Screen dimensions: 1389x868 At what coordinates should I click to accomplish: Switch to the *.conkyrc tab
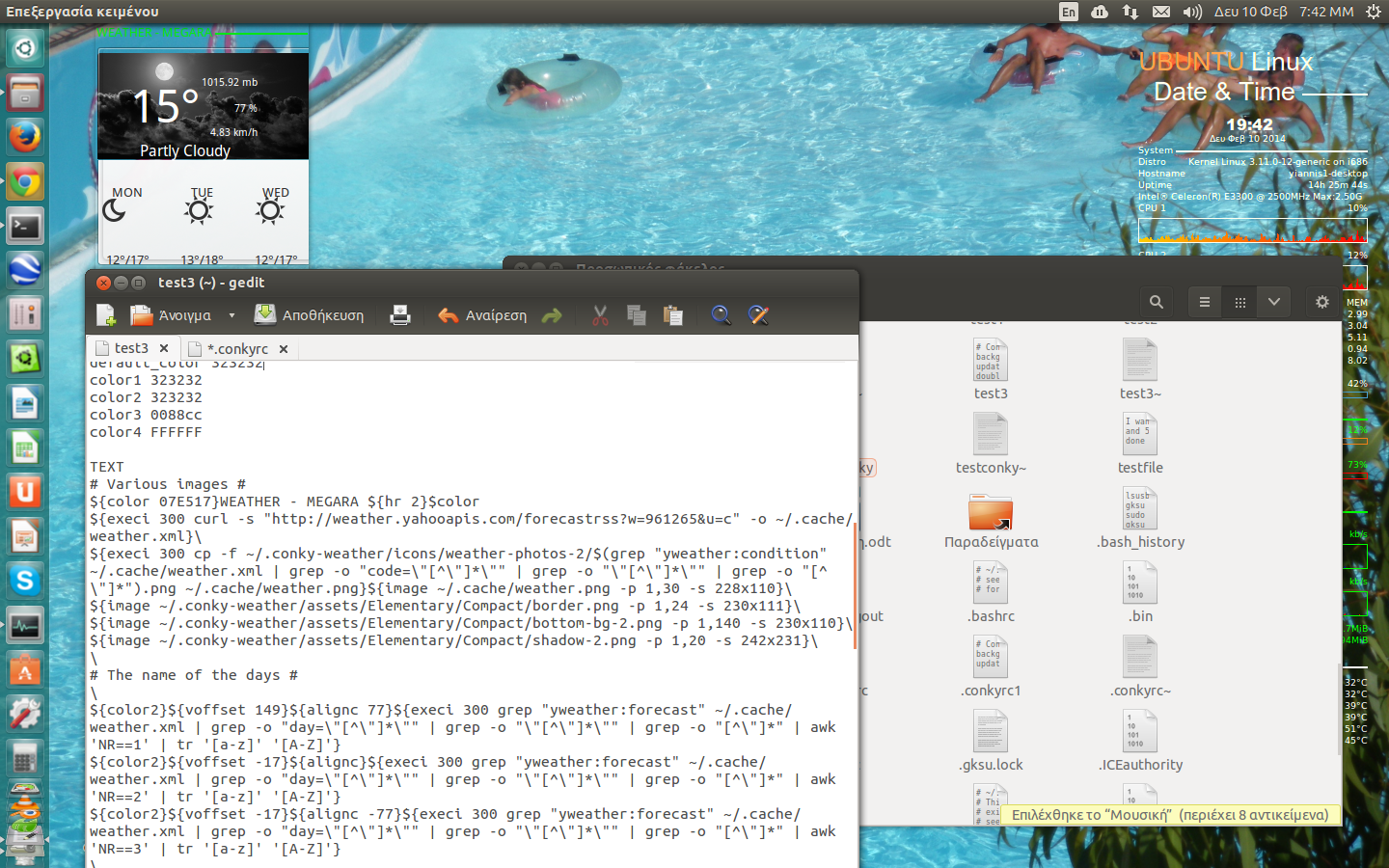[237, 348]
